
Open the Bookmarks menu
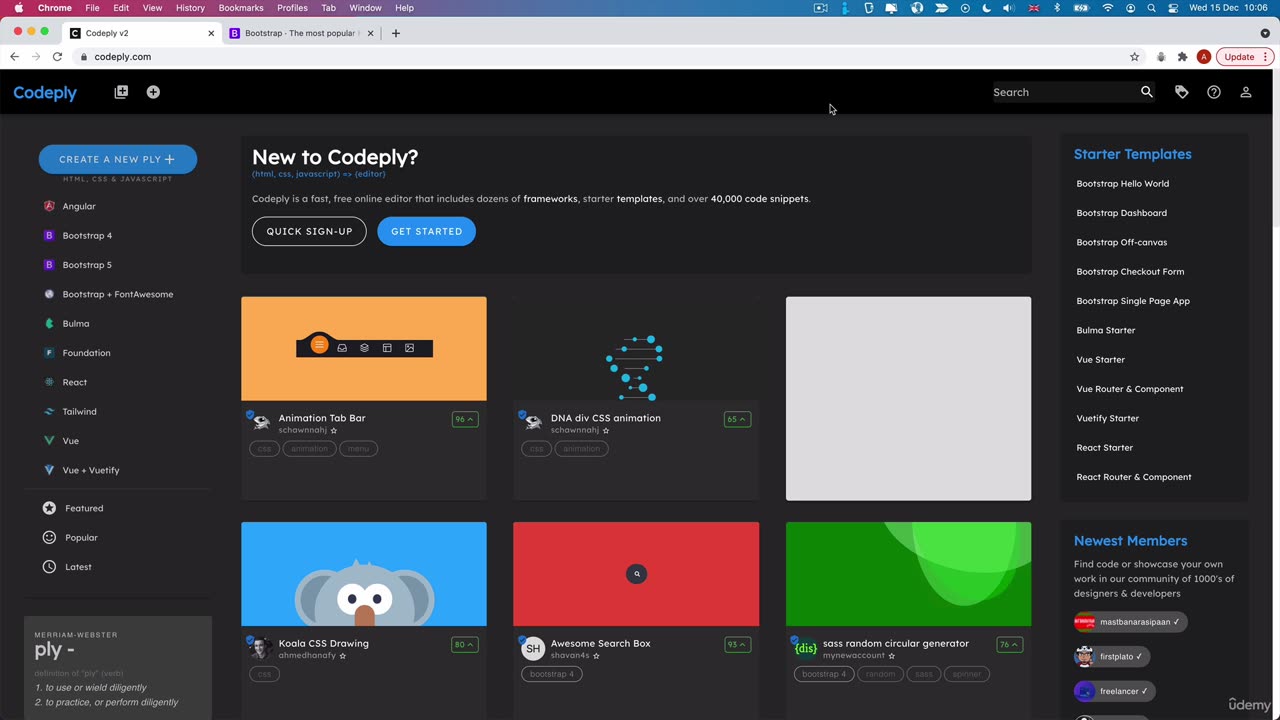coord(241,8)
